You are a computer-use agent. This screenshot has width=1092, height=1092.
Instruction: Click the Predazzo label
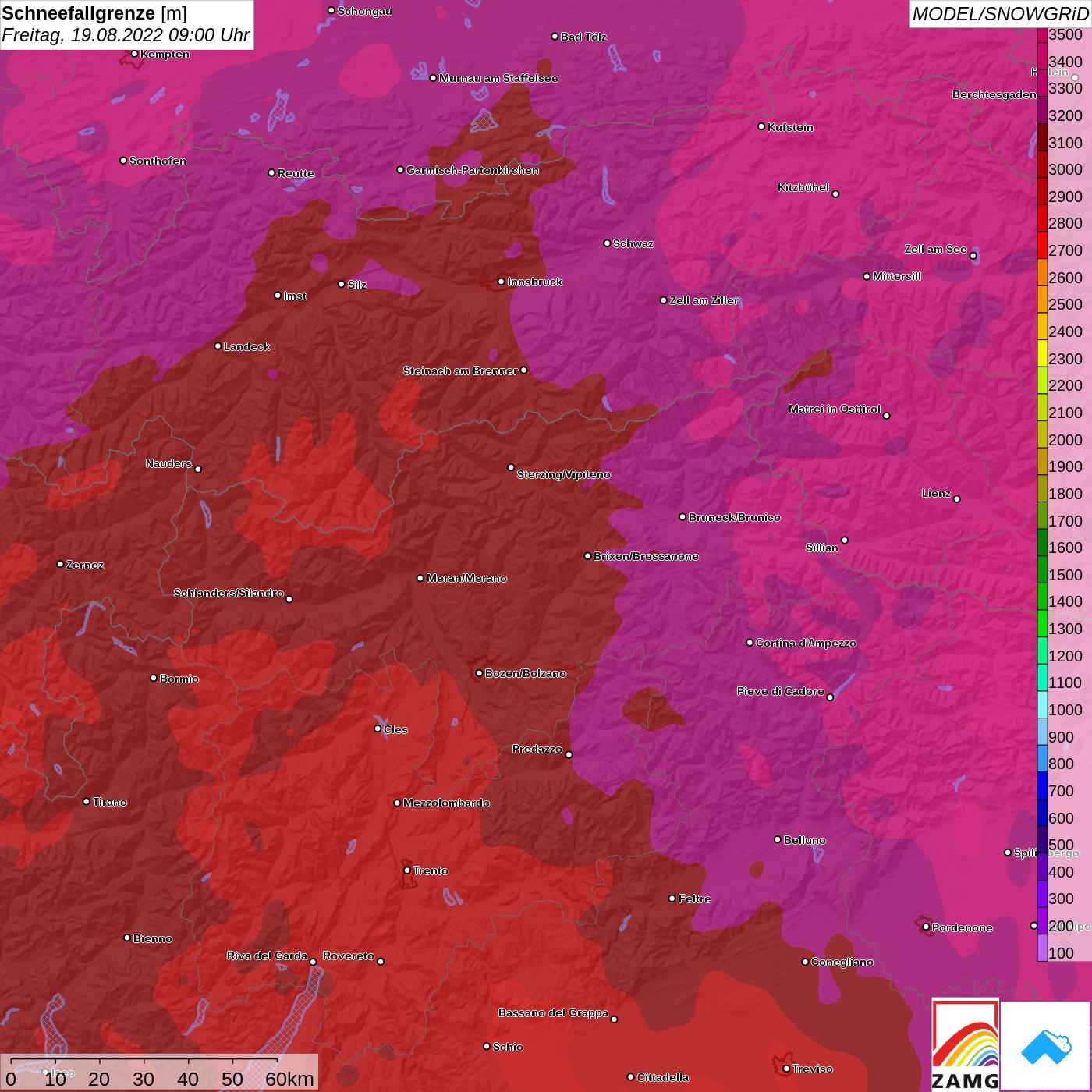click(x=537, y=749)
